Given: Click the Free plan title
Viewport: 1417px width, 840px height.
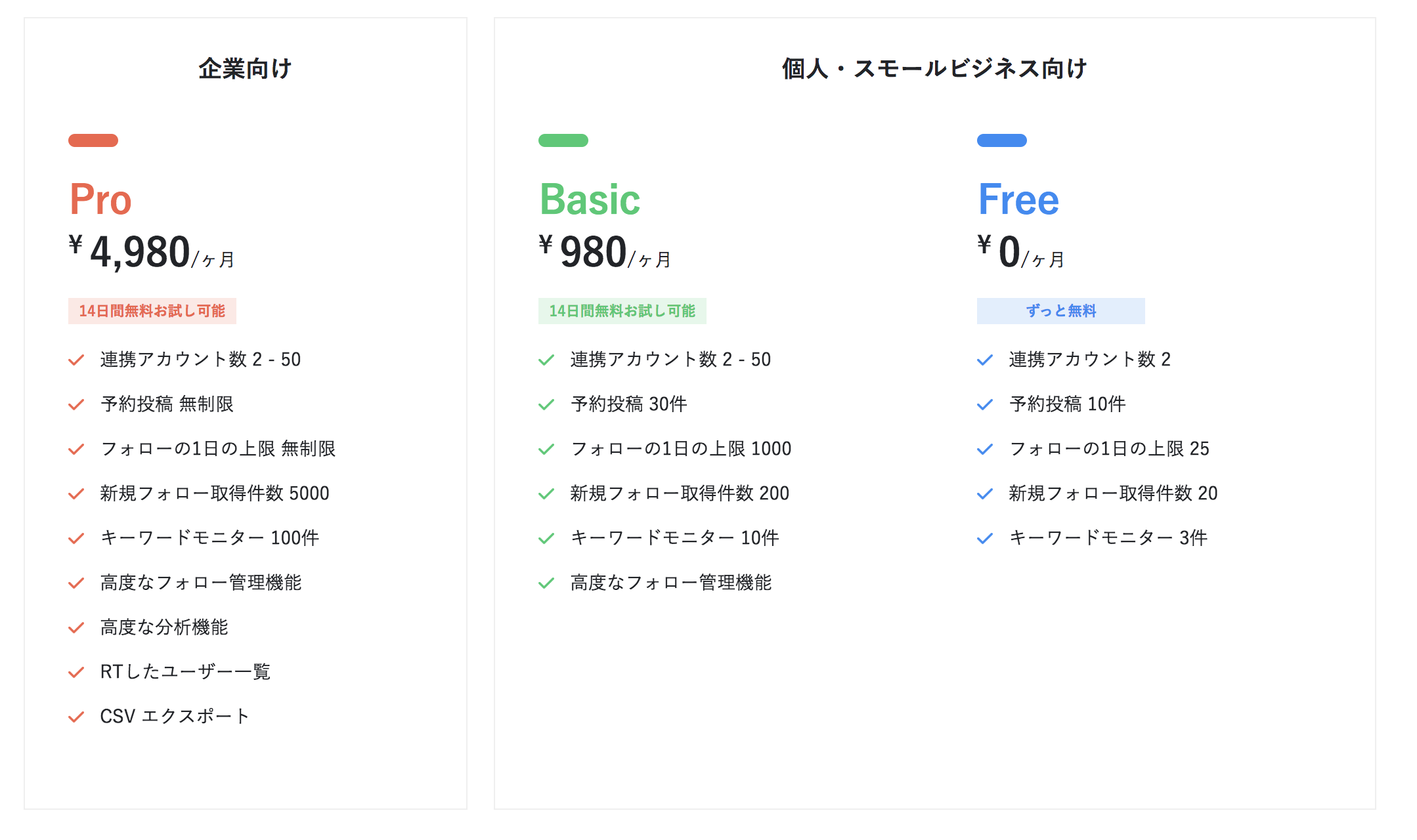Looking at the screenshot, I should pos(1018,199).
